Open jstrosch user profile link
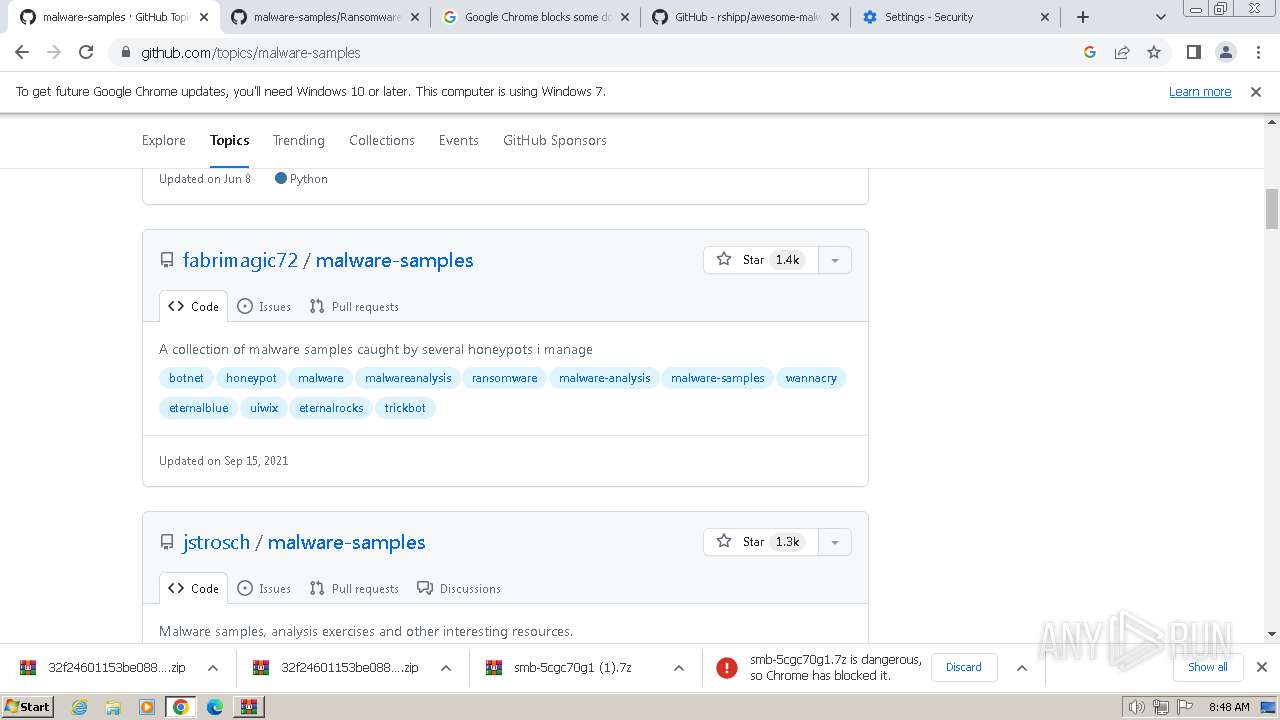 click(216, 542)
